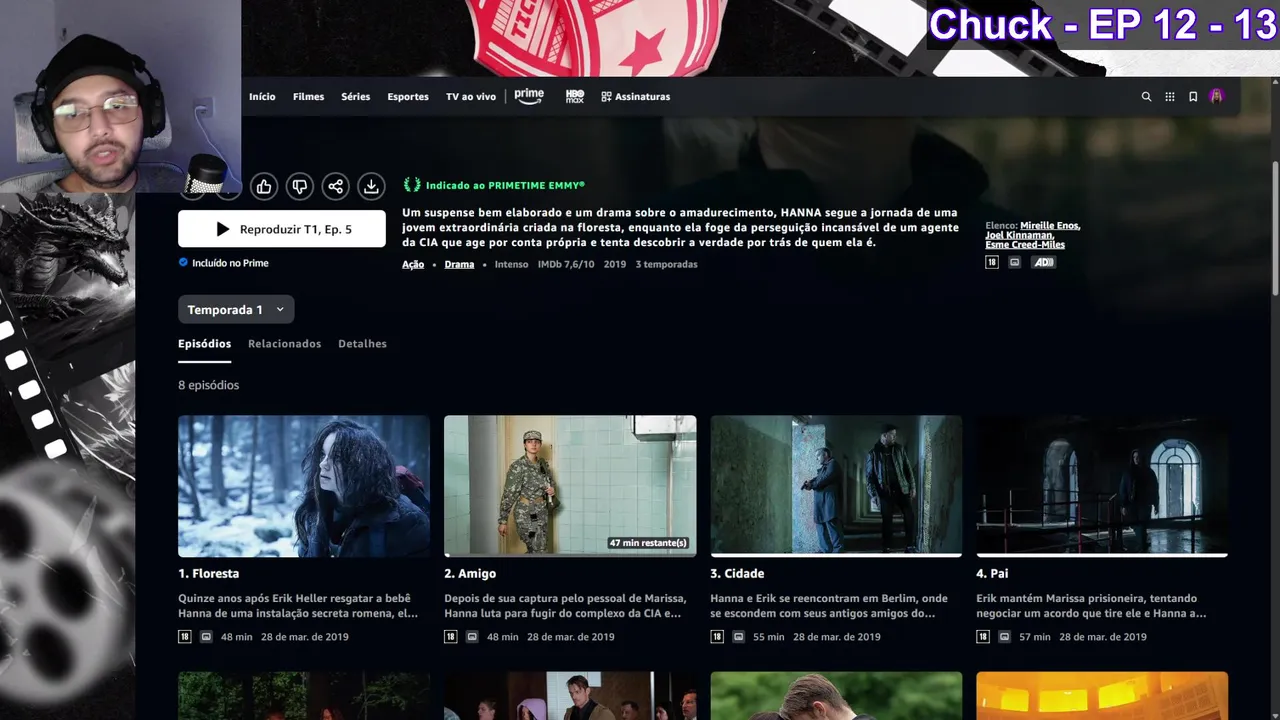Click episode title 2. Amigo

(470, 574)
